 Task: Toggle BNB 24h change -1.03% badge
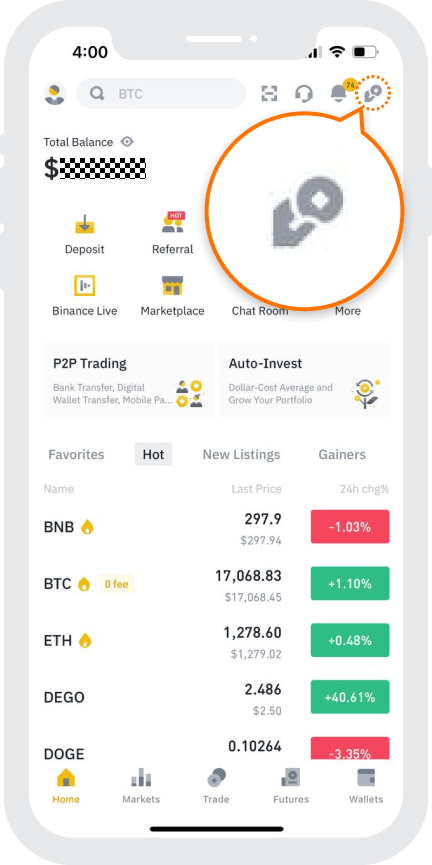point(350,527)
